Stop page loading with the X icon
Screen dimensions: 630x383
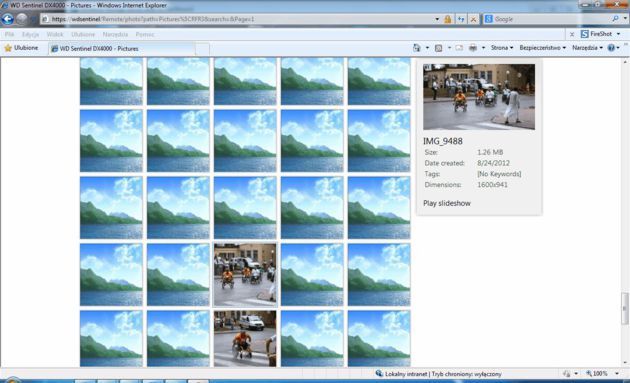coord(473,19)
